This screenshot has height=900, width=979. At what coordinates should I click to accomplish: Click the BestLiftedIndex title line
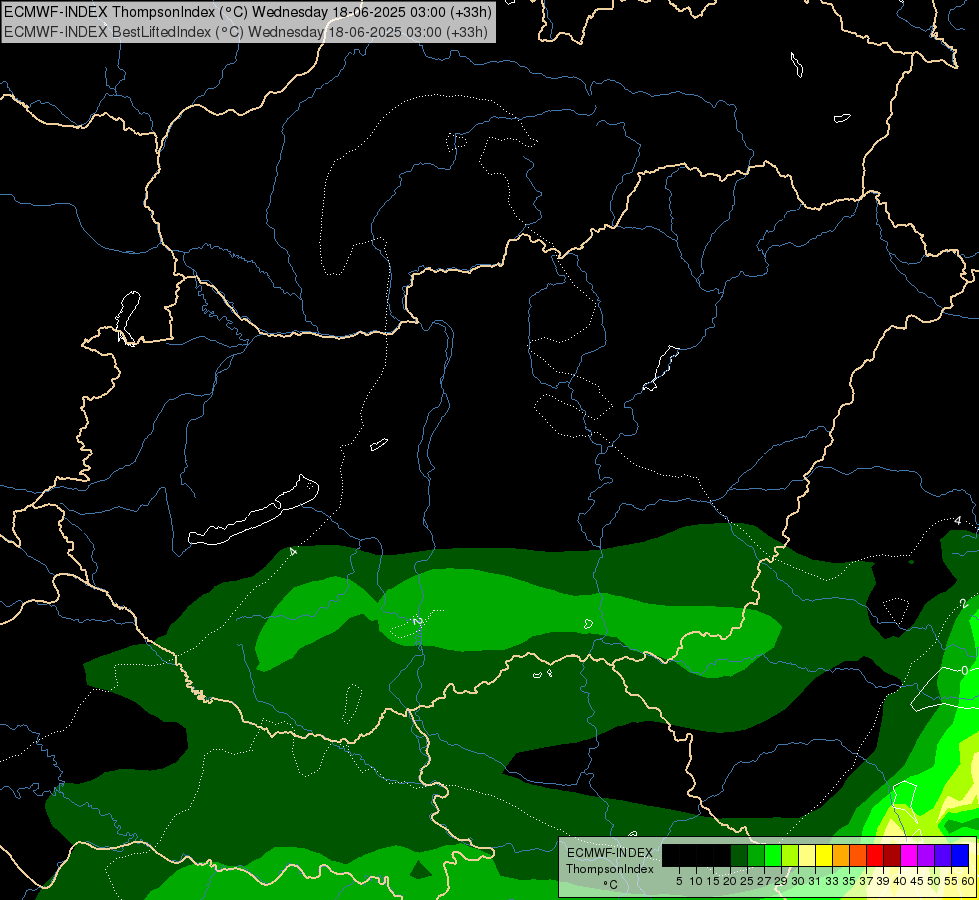click(246, 32)
